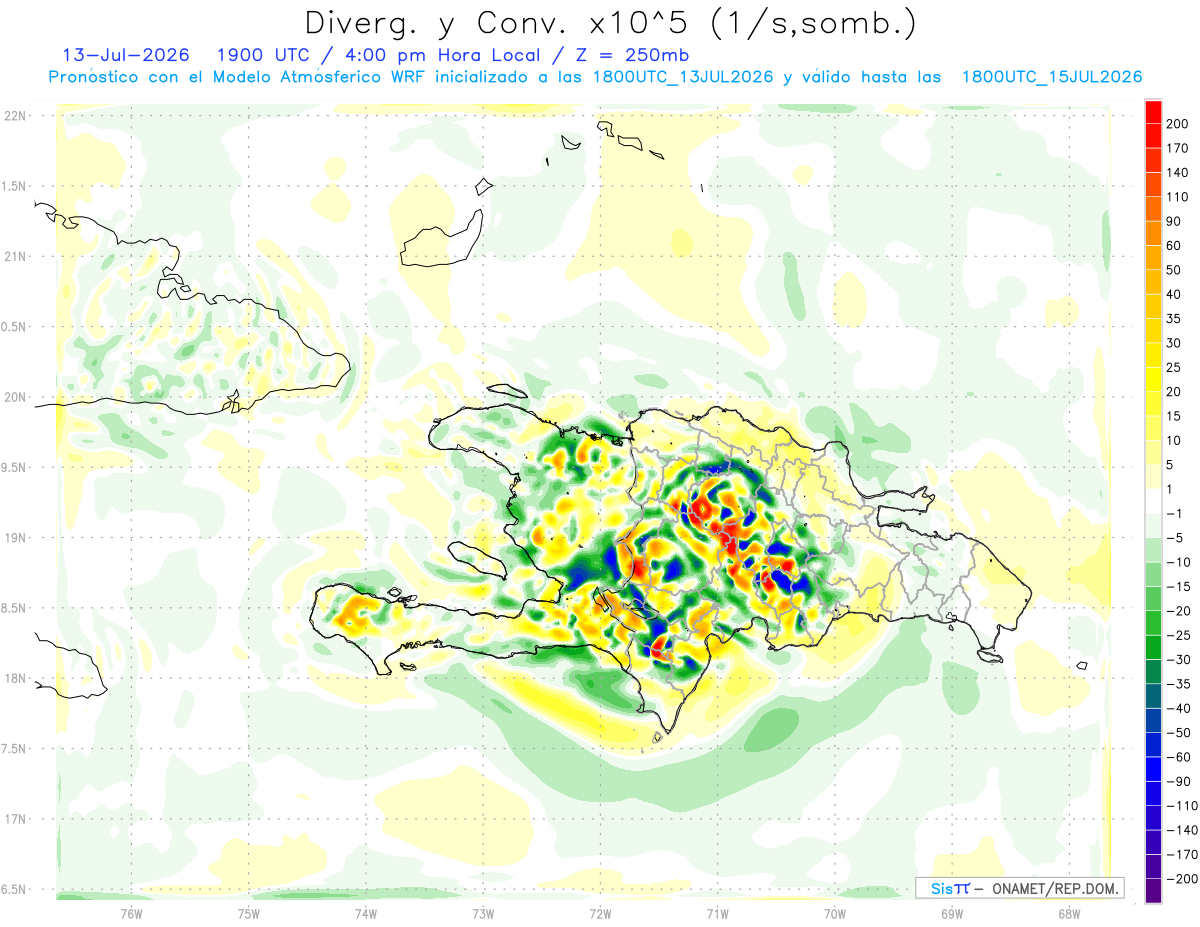
Task: Click the '71W' longitude label
Action: (x=717, y=913)
